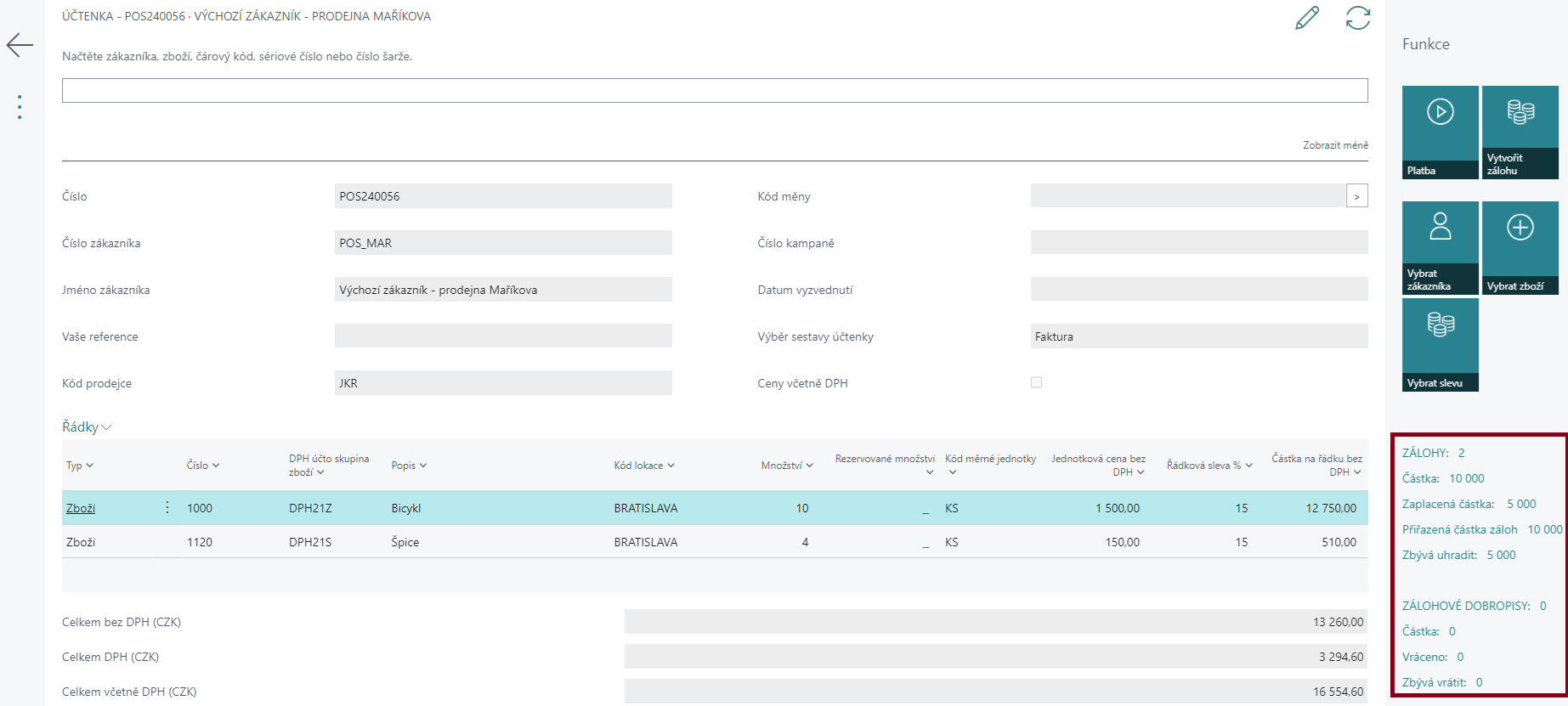Click the barcode scan input field
Viewport: 1568px width, 706px height.
pyautogui.click(x=715, y=90)
